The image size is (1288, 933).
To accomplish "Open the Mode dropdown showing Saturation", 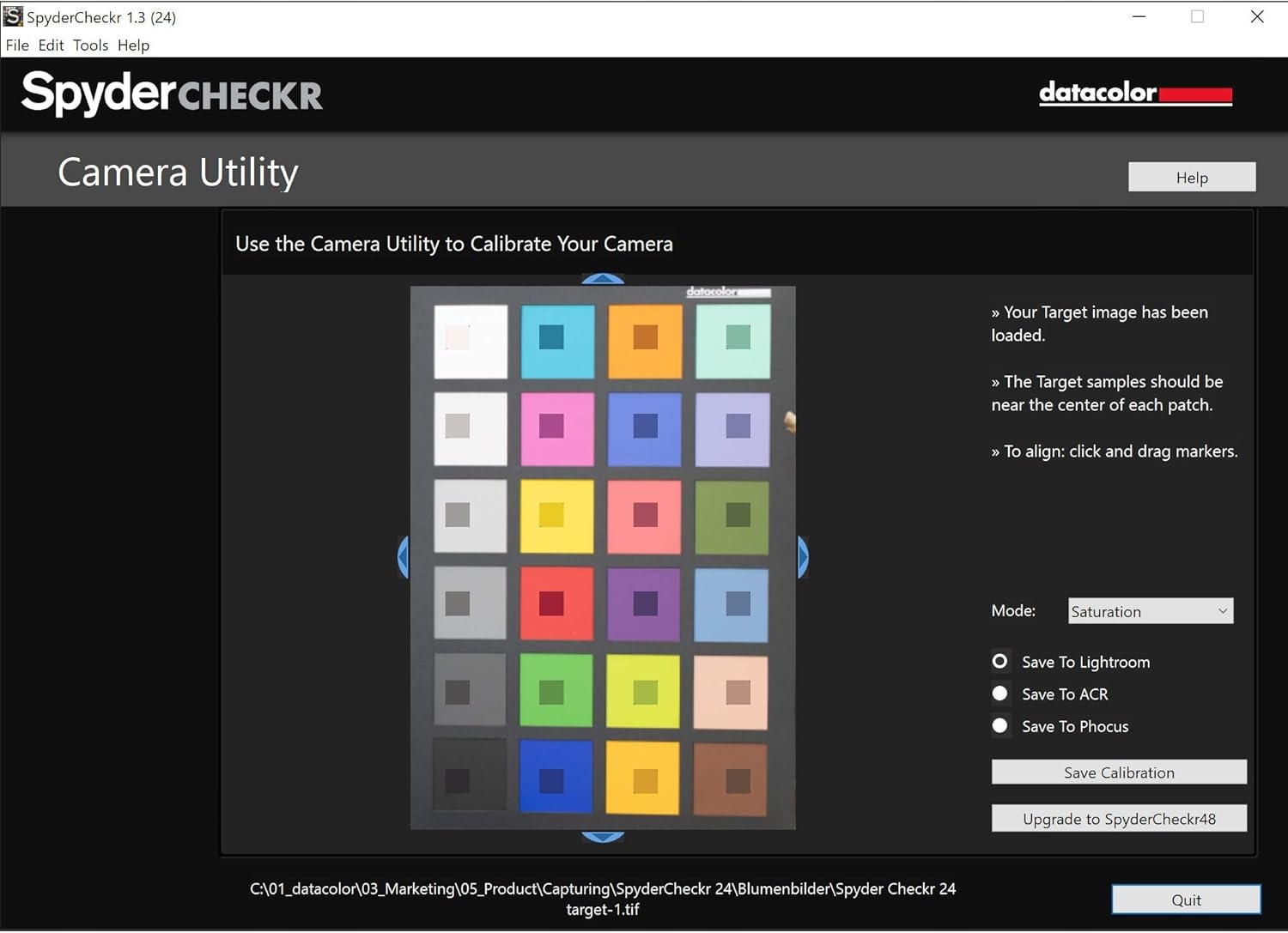I will tap(1150, 611).
